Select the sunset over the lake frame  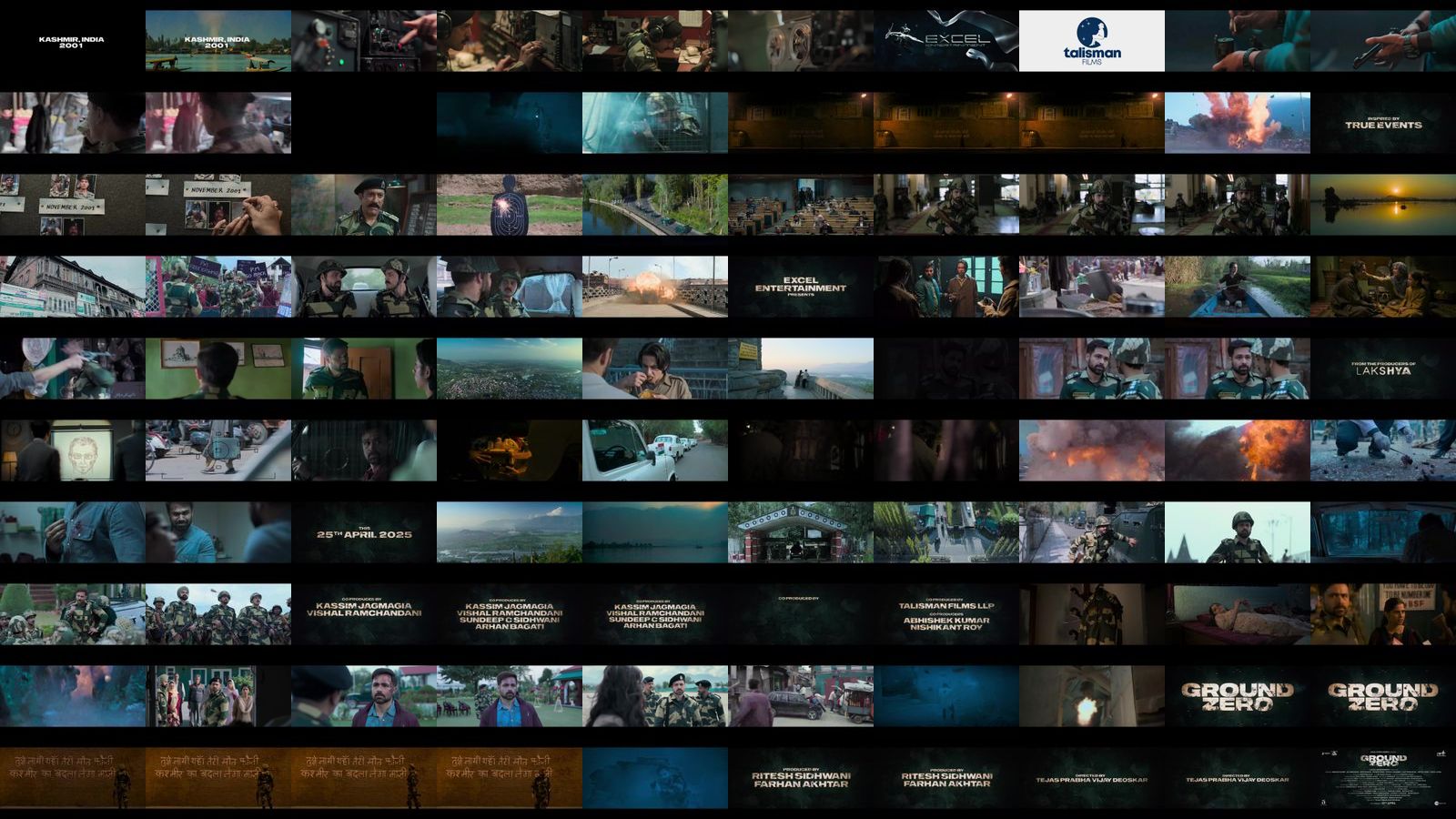1383,205
